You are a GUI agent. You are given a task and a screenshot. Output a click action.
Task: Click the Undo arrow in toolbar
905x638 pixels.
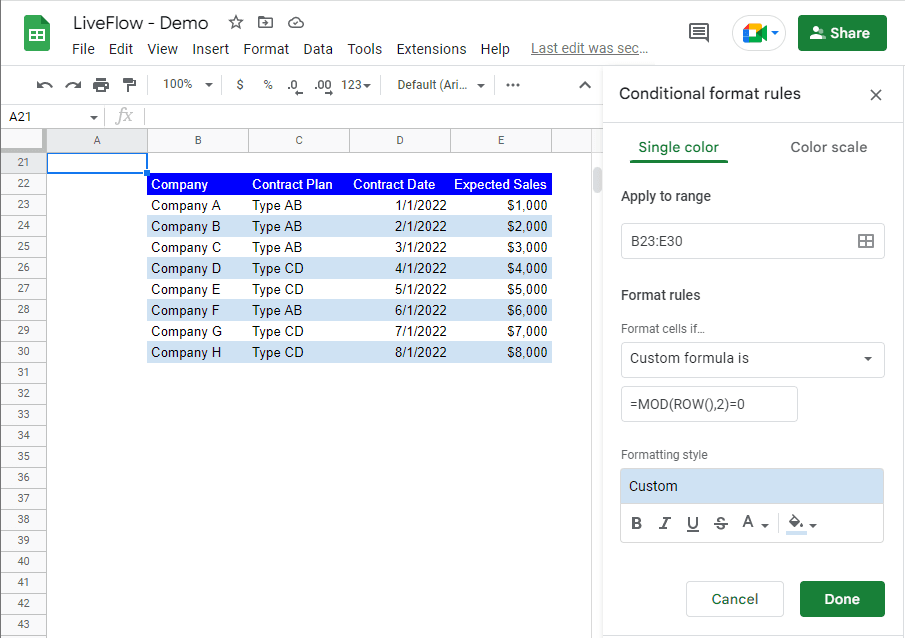[44, 85]
